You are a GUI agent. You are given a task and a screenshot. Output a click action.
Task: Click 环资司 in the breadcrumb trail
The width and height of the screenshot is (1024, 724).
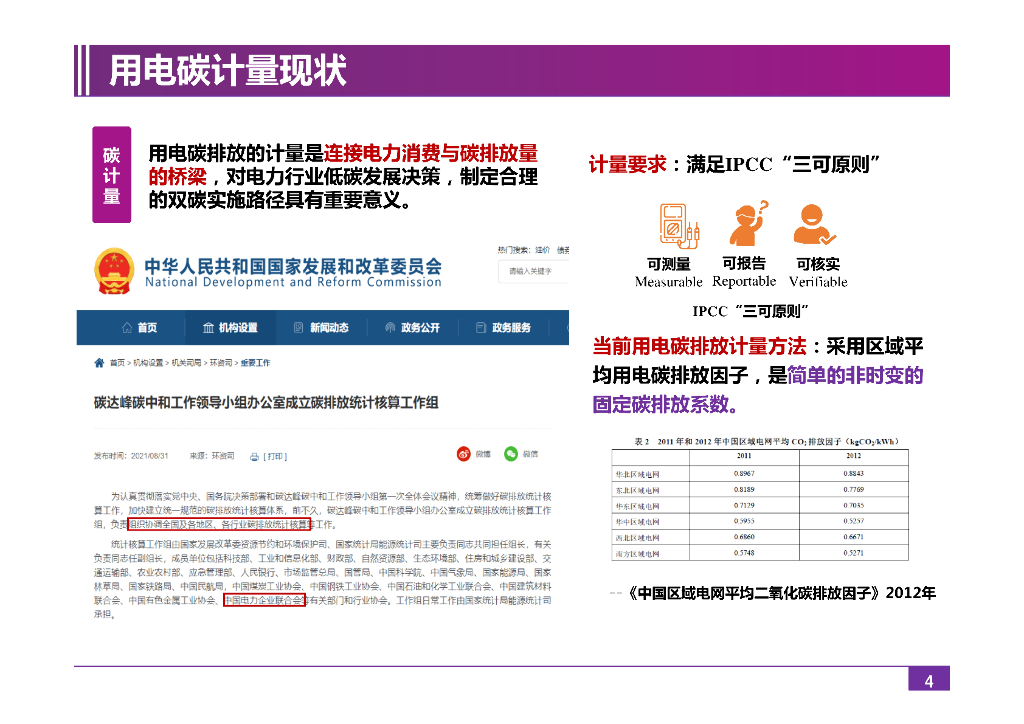(x=221, y=363)
